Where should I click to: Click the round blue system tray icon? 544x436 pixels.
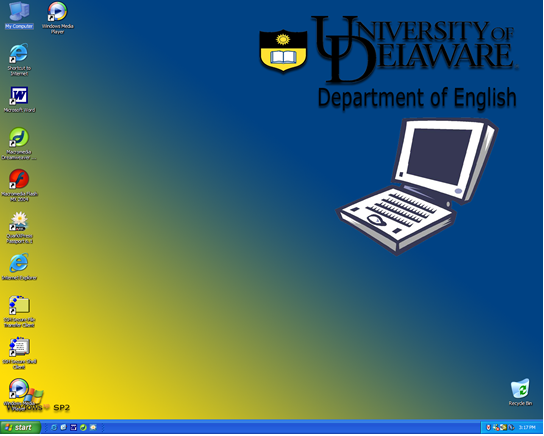(511, 427)
